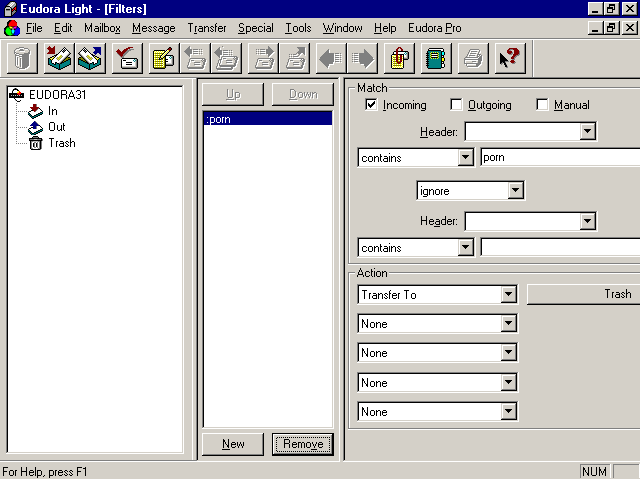
Task: Click the Forward message toolbar icon
Action: [264, 58]
